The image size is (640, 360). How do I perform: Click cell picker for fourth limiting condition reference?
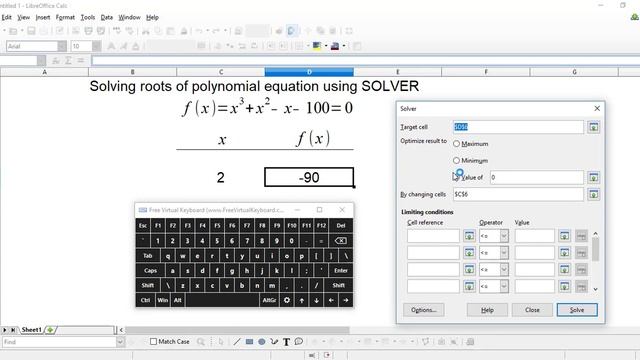point(469,286)
